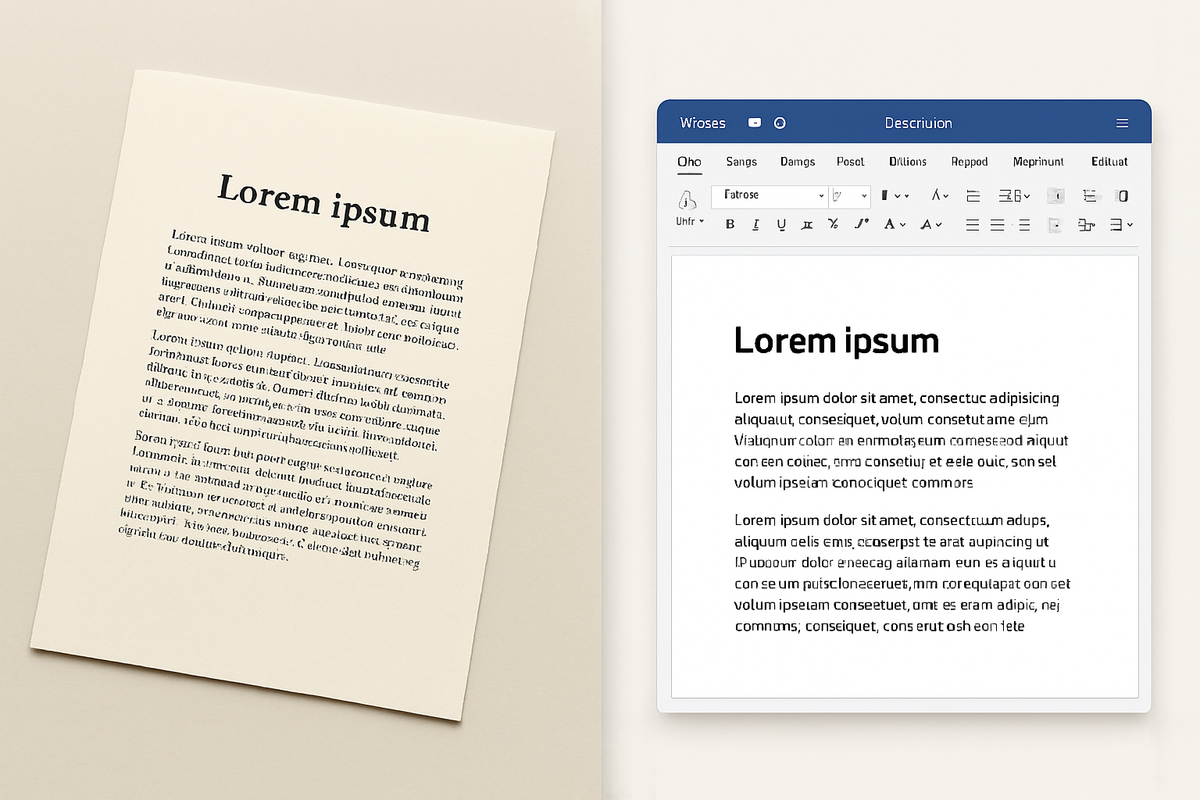The width and height of the screenshot is (1200, 800).
Task: Click the line starting "IP ousom dolor"
Action: pyautogui.click(x=895, y=563)
